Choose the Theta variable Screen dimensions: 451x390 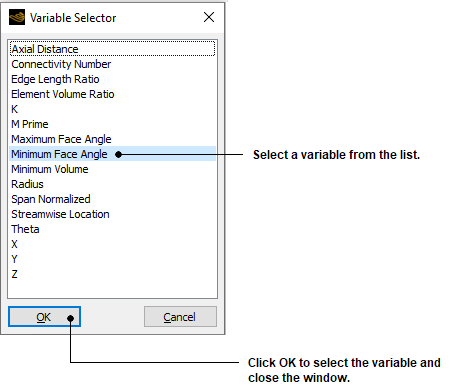click(x=112, y=229)
